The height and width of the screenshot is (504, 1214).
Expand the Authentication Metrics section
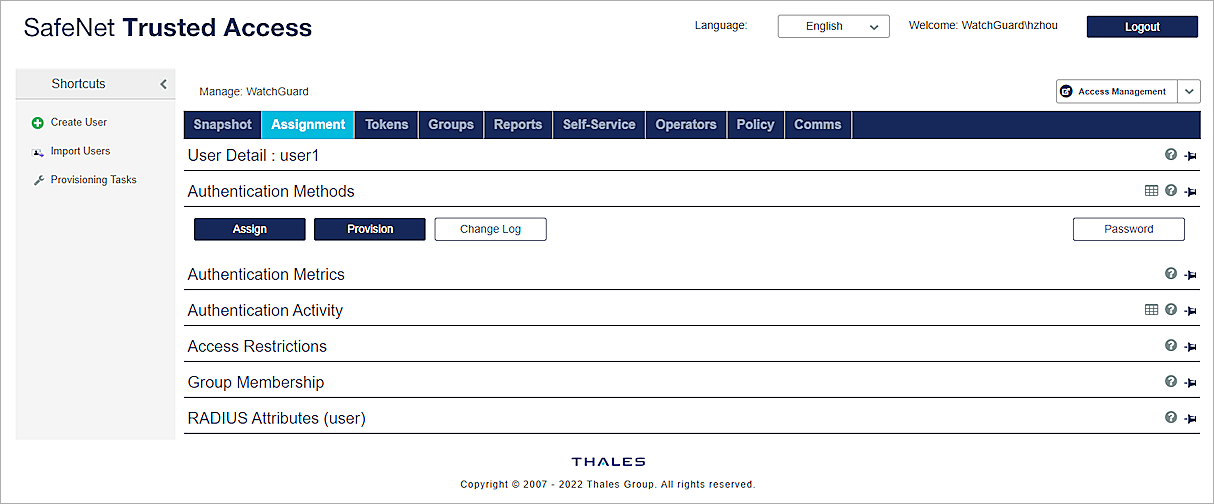coord(266,274)
